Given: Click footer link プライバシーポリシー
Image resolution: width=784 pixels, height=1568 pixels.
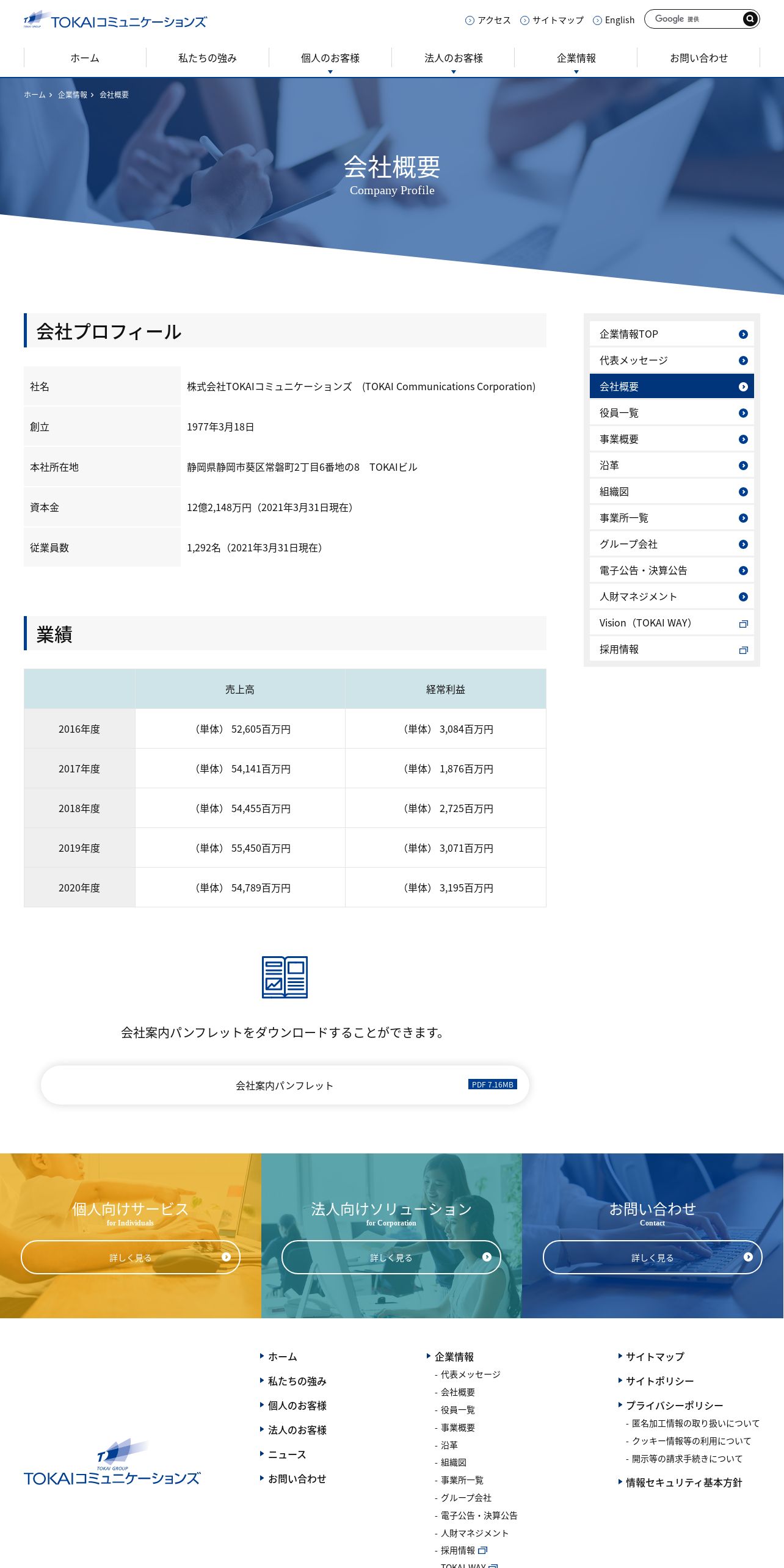Looking at the screenshot, I should click(x=674, y=1406).
